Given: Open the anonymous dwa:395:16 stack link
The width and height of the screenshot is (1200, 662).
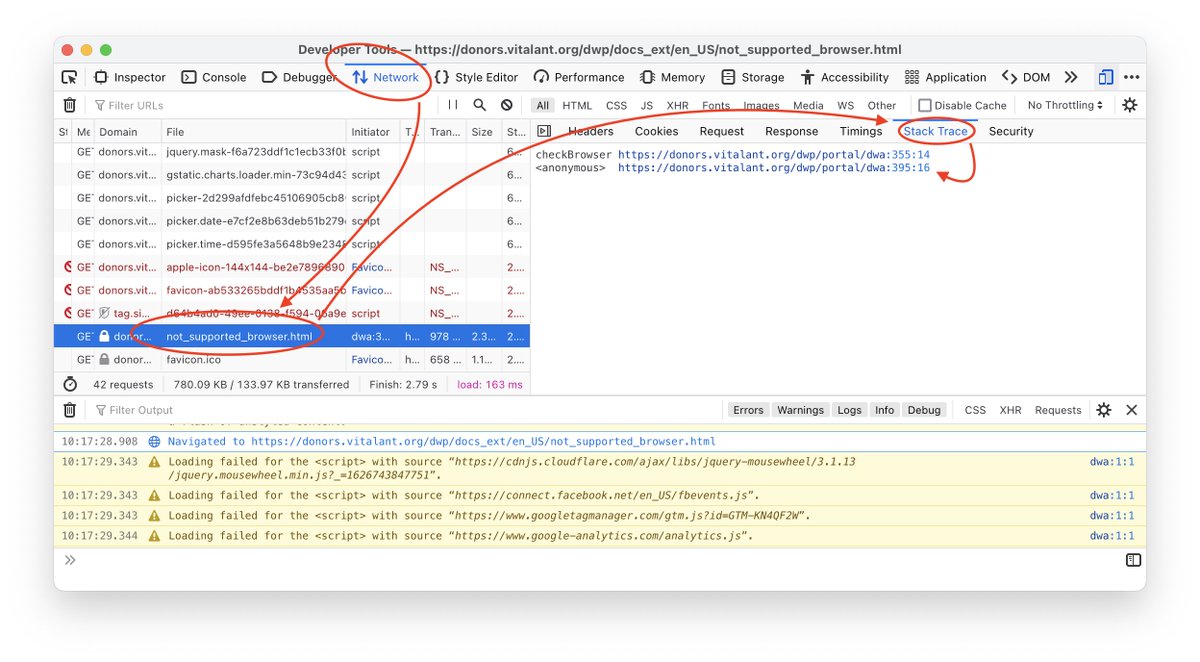Looking at the screenshot, I should tap(774, 168).
